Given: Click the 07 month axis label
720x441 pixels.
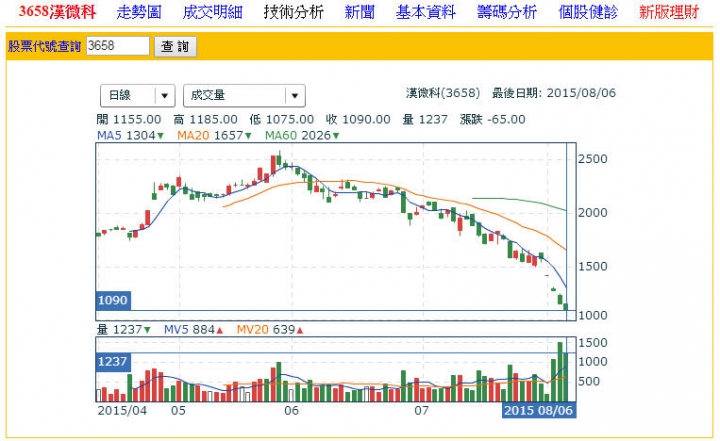Looking at the screenshot, I should click(422, 410).
